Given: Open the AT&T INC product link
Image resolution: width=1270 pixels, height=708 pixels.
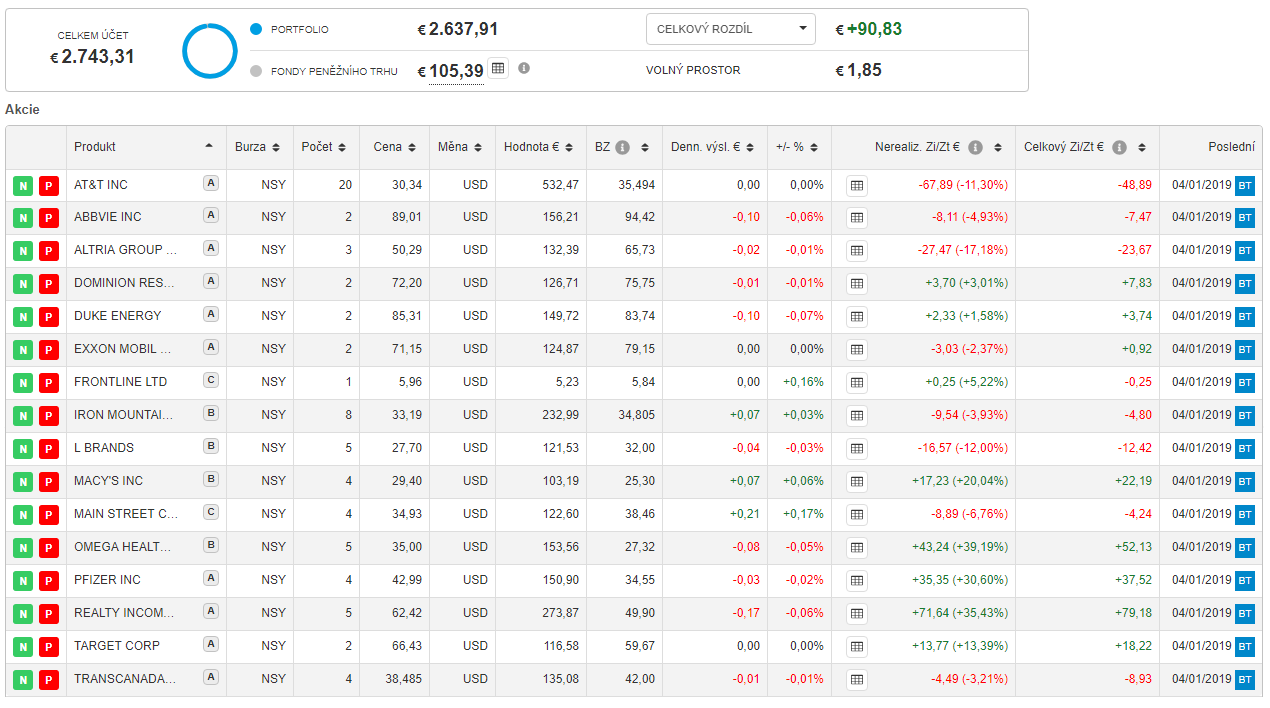Looking at the screenshot, I should pos(101,185).
